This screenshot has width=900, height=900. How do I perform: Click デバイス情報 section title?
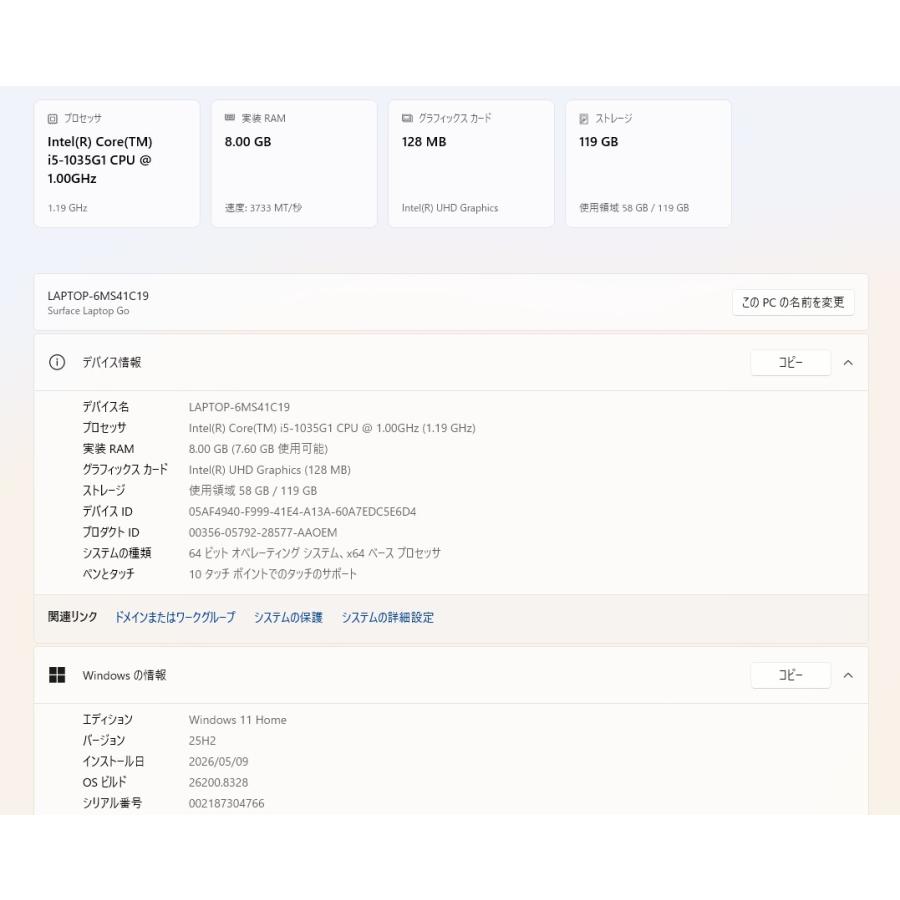112,362
